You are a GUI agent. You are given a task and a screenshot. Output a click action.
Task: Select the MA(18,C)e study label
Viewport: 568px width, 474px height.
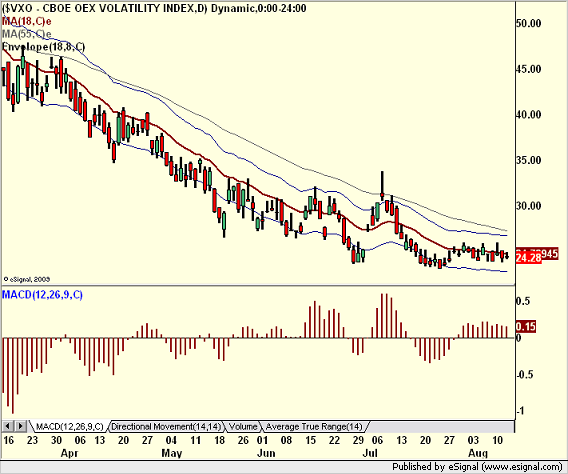coord(26,21)
